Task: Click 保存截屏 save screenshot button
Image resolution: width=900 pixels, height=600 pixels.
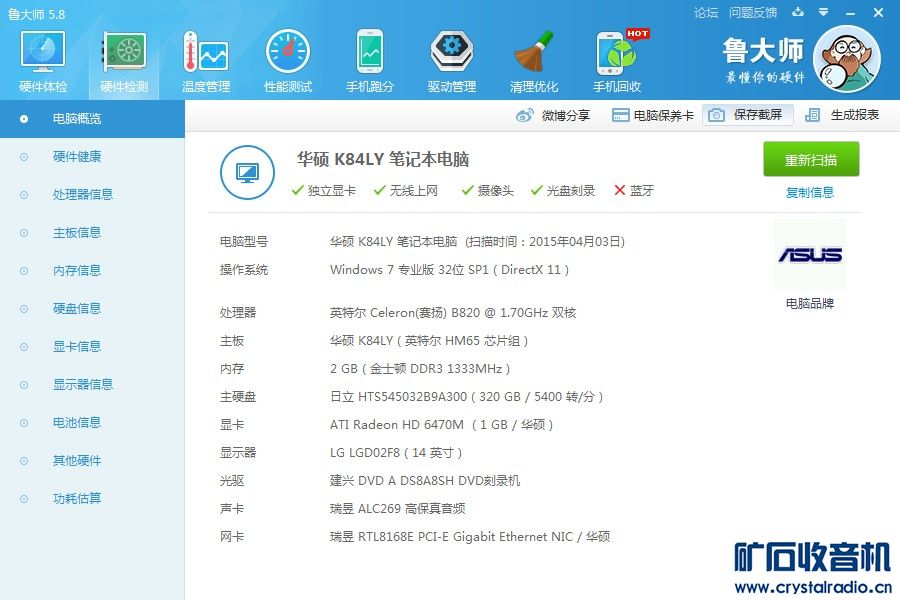Action: [x=747, y=115]
